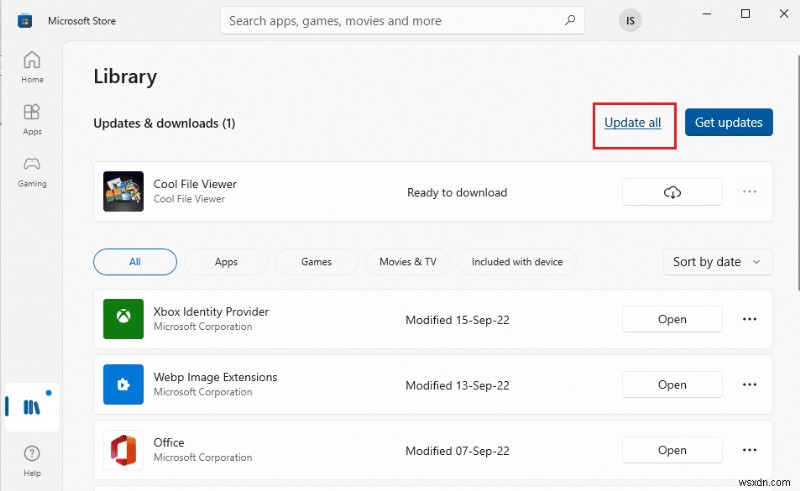Select the Games filter tab

coord(316,262)
